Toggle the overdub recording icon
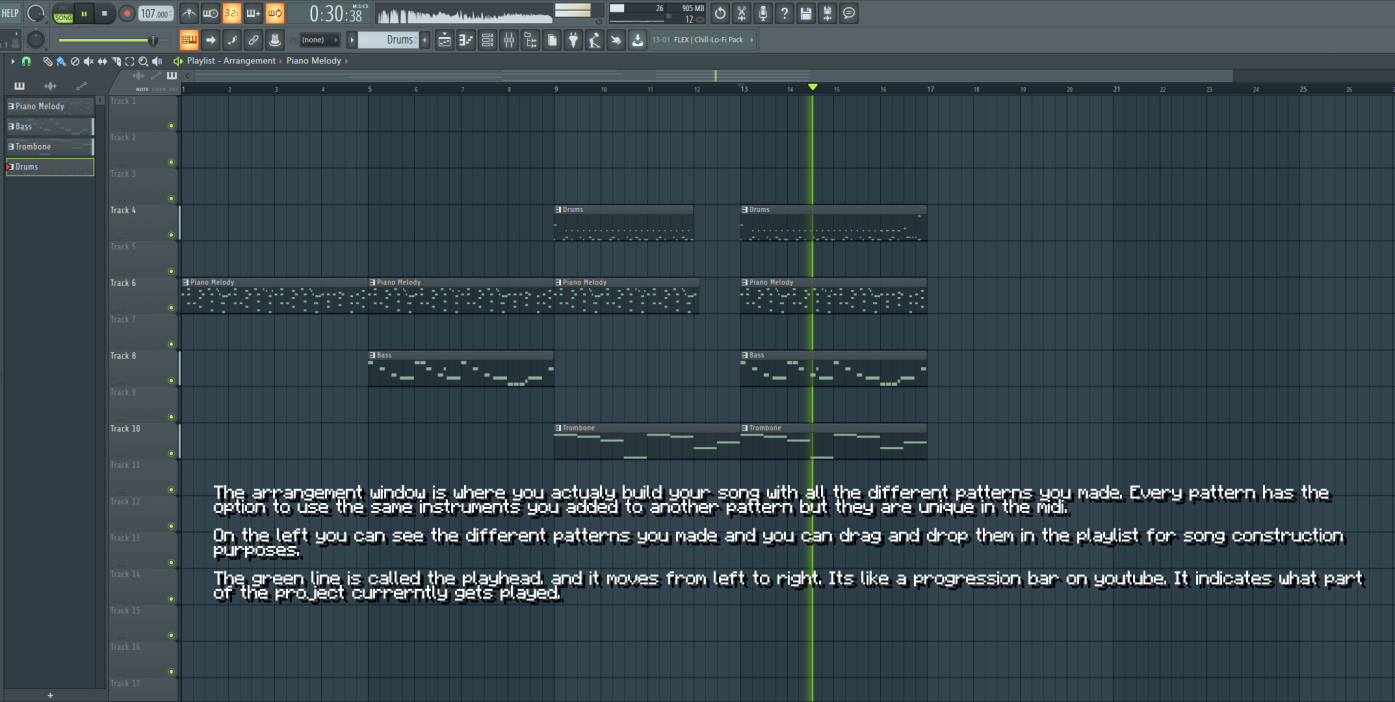The height and width of the screenshot is (702, 1395). 253,13
